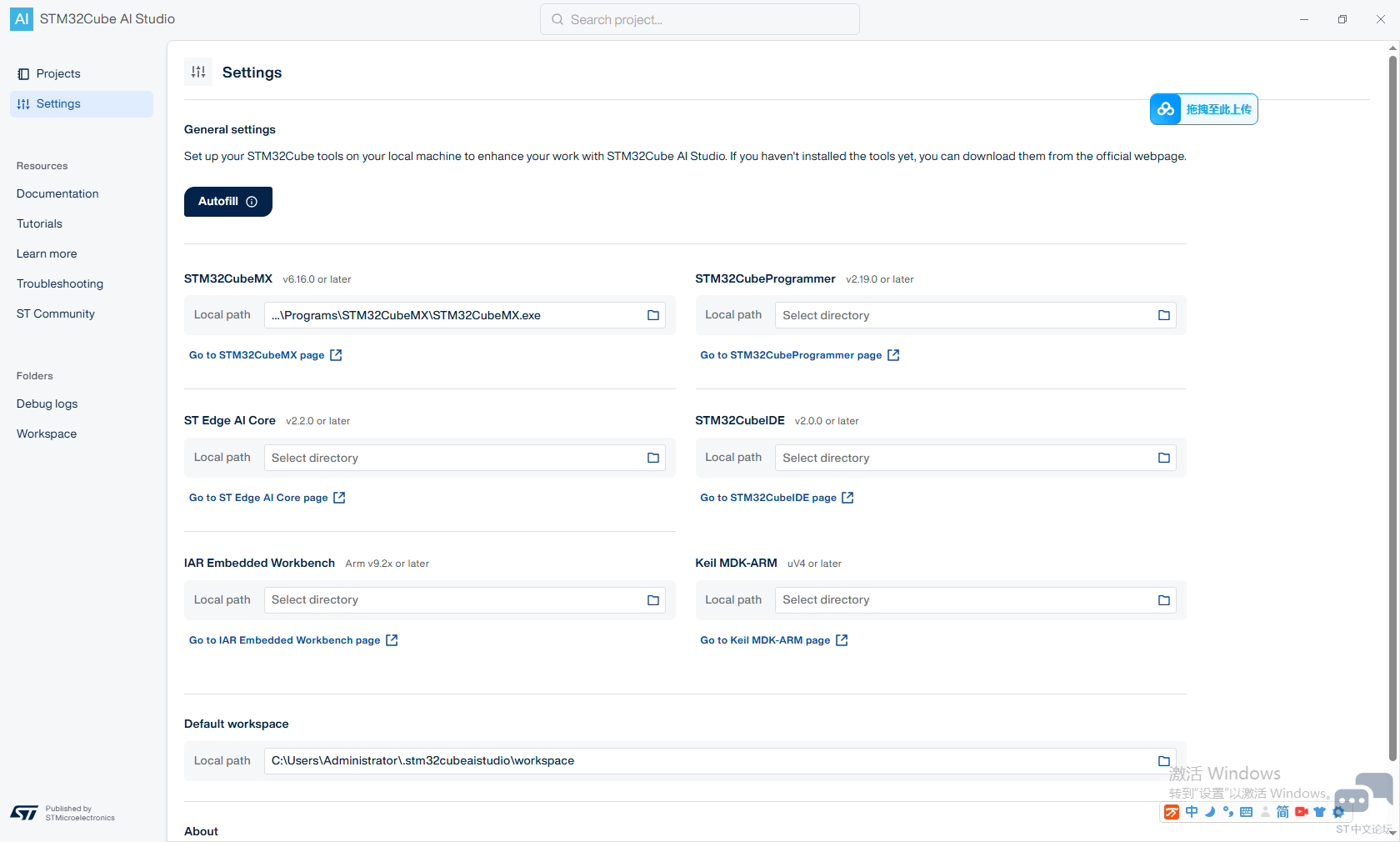Follow the Go to ST Edge AI Core page link
This screenshot has width=1400, height=842.
click(267, 498)
